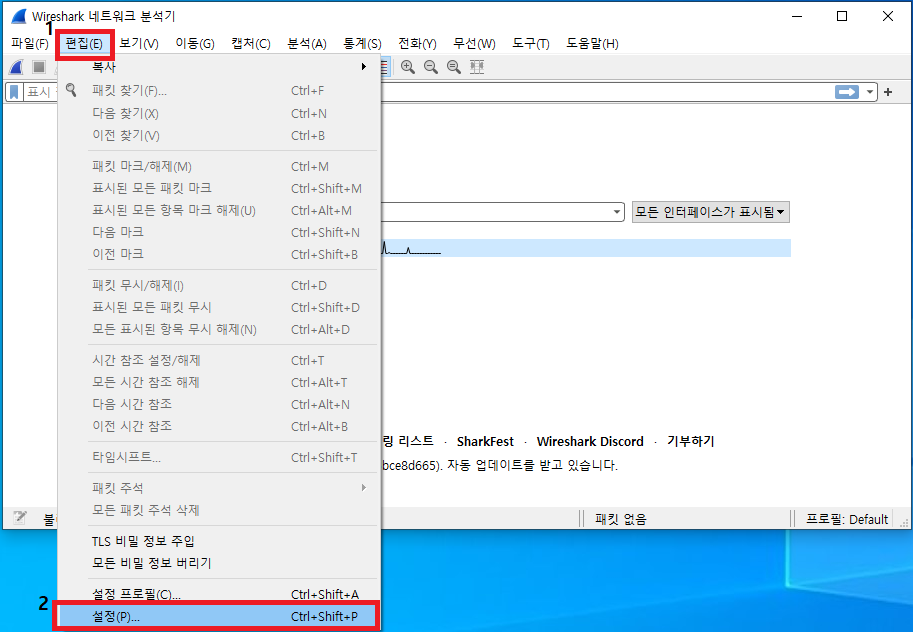This screenshot has width=913, height=632.
Task: Click the display filter bookmark icon
Action: coord(15,92)
